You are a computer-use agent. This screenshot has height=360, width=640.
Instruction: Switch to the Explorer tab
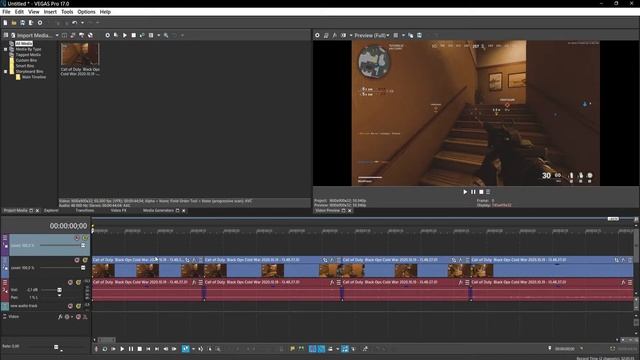[x=51, y=211]
